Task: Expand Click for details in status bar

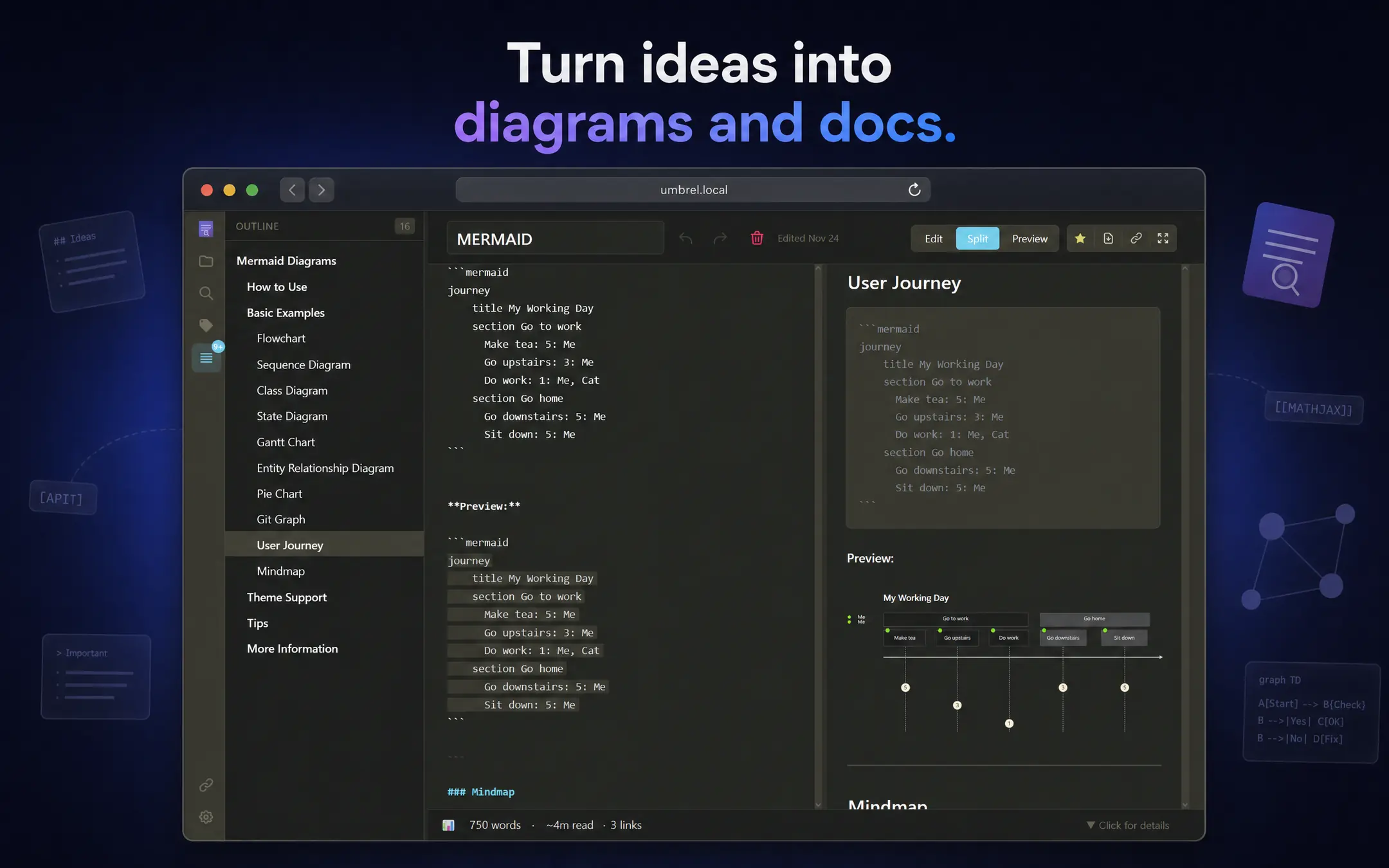Action: (1128, 825)
